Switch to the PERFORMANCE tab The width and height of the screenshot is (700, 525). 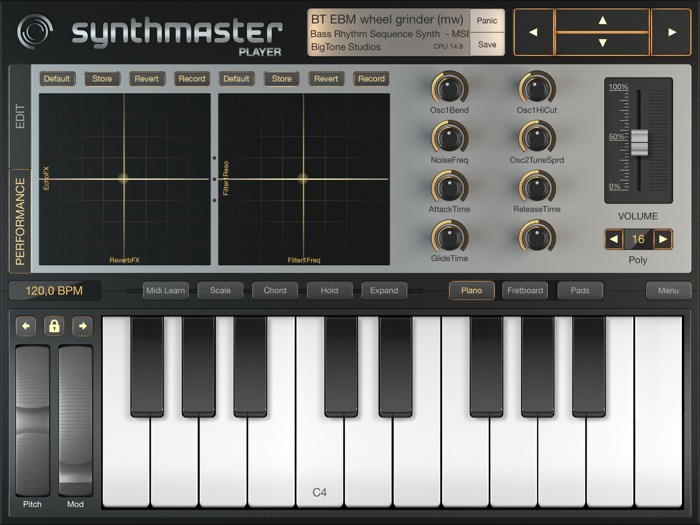[x=20, y=221]
